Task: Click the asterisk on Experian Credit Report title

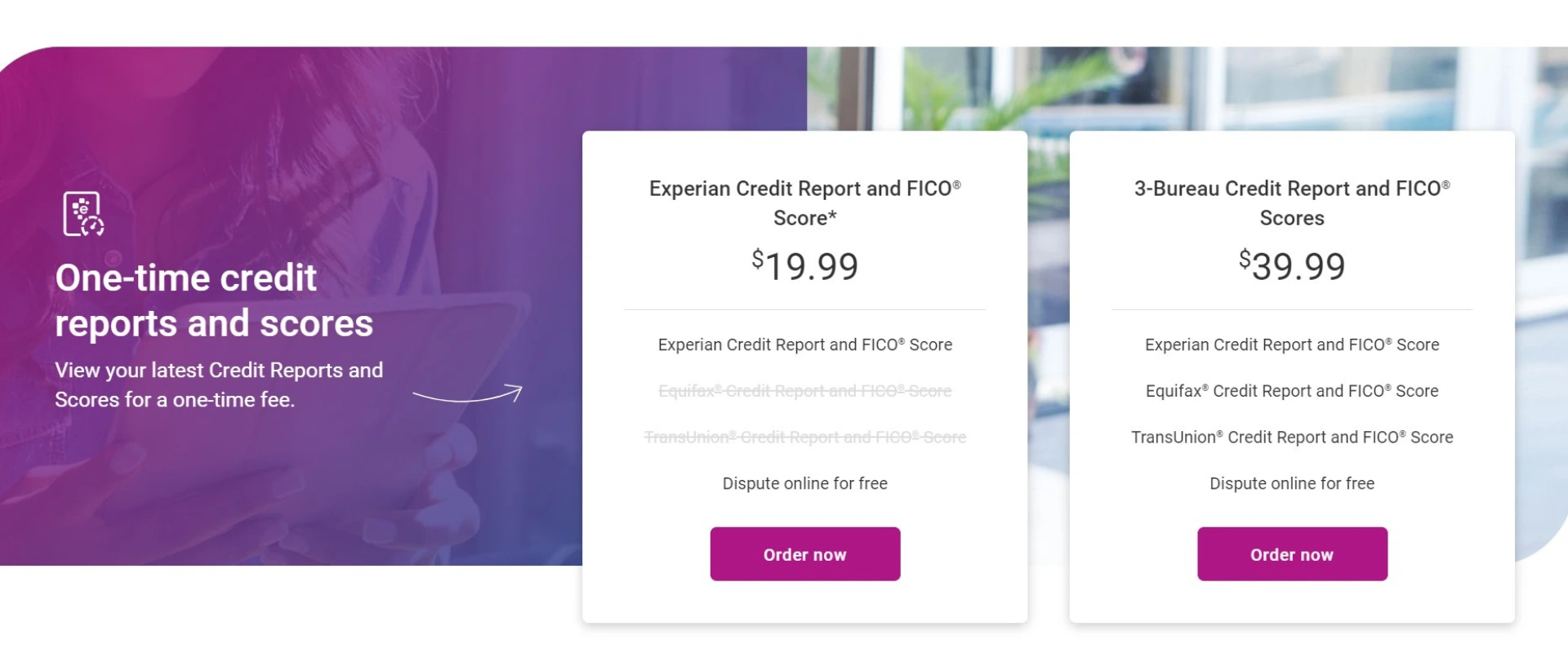Action: pos(831,212)
